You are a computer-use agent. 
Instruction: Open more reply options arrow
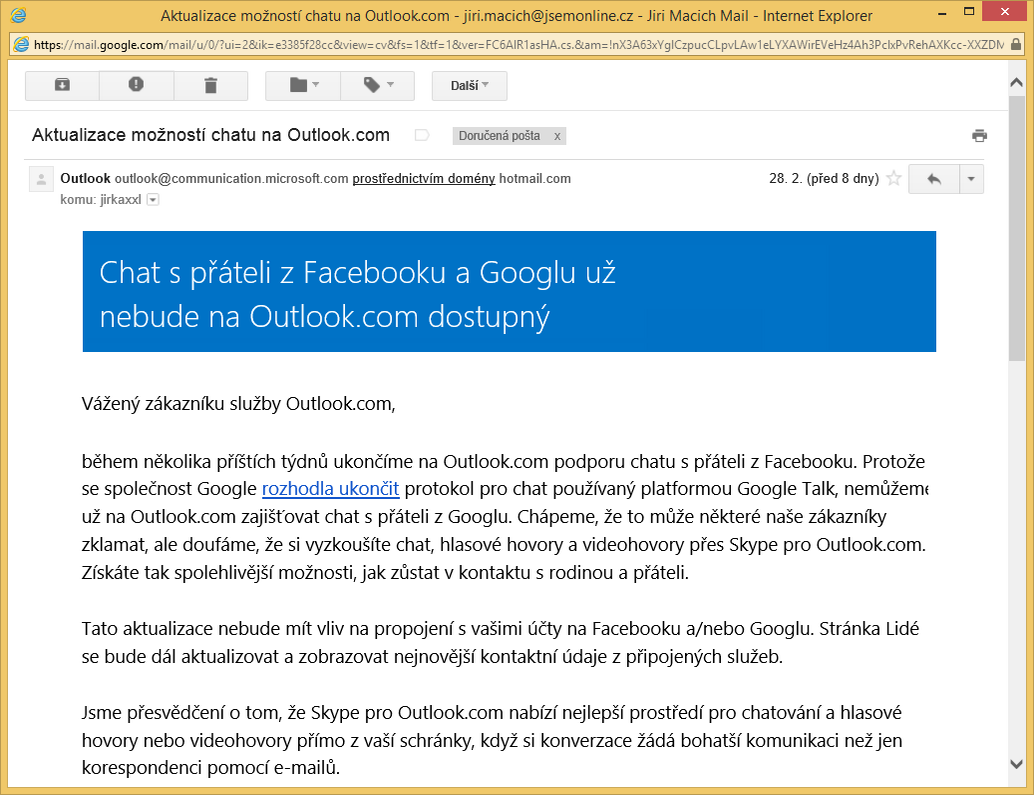pyautogui.click(x=971, y=179)
